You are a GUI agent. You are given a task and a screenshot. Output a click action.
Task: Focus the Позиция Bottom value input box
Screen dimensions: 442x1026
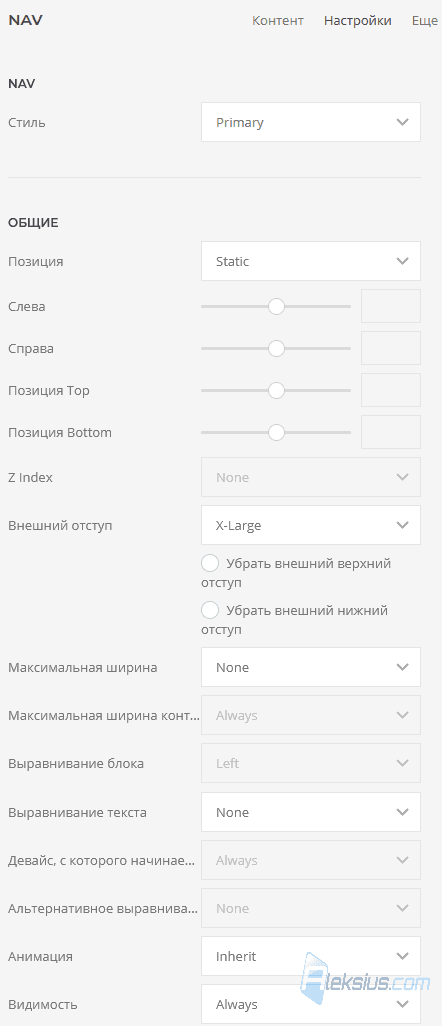tap(391, 433)
